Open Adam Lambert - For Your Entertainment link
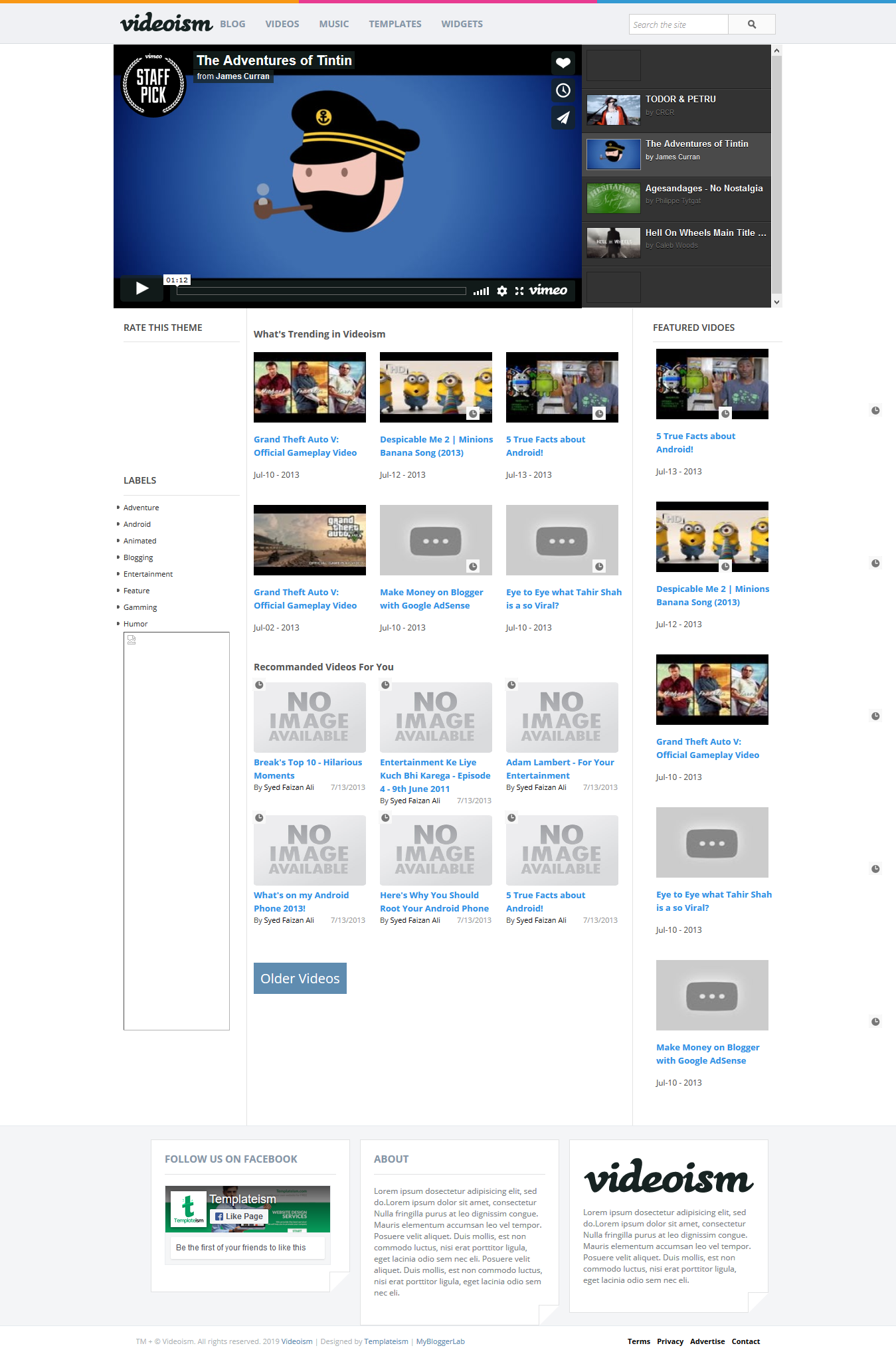896x1356 pixels. pyautogui.click(x=560, y=769)
